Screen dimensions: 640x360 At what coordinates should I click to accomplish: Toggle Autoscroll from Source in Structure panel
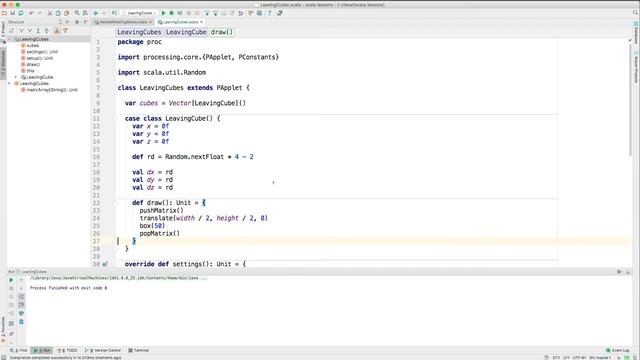(65, 31)
